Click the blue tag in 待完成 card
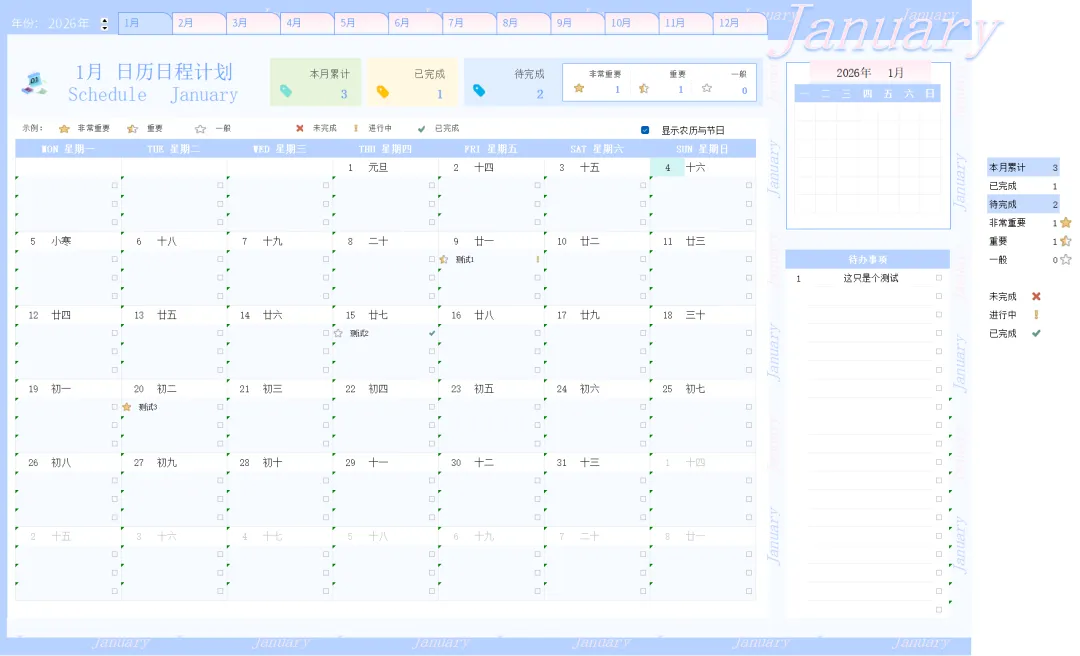This screenshot has width=1080, height=656. tap(479, 90)
